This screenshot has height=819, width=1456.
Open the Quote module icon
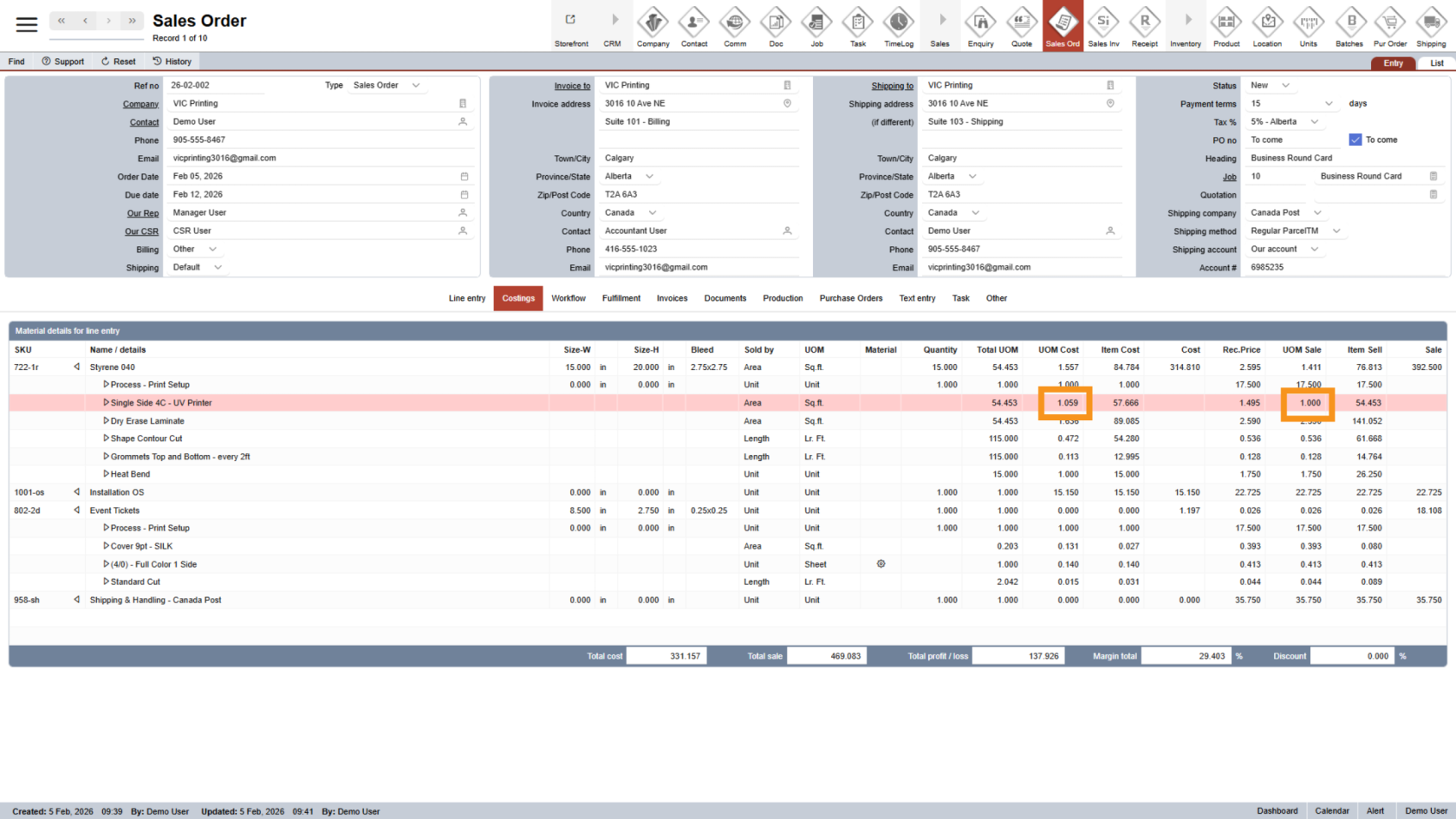click(1022, 23)
